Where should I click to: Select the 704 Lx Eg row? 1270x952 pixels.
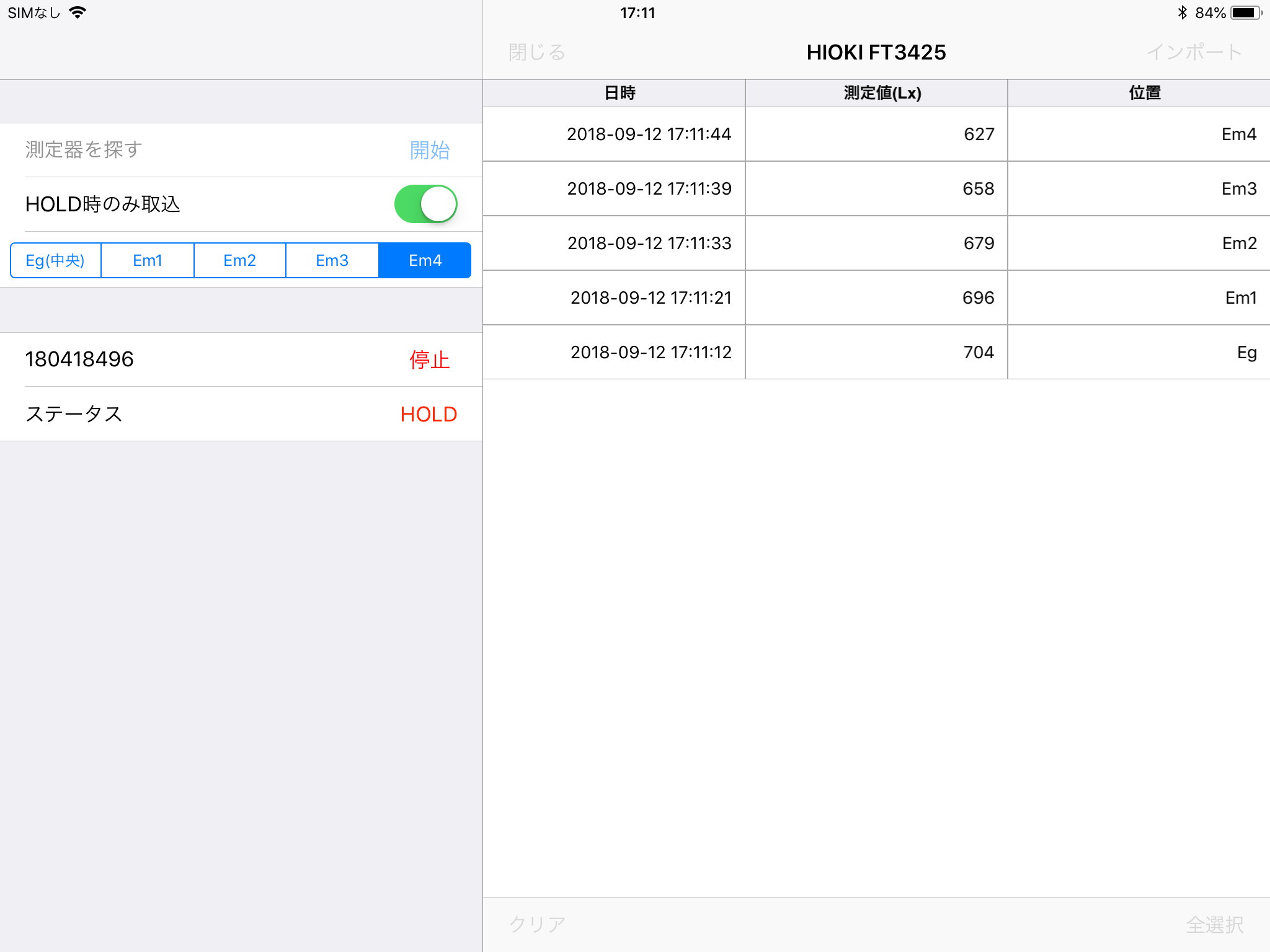coord(876,352)
